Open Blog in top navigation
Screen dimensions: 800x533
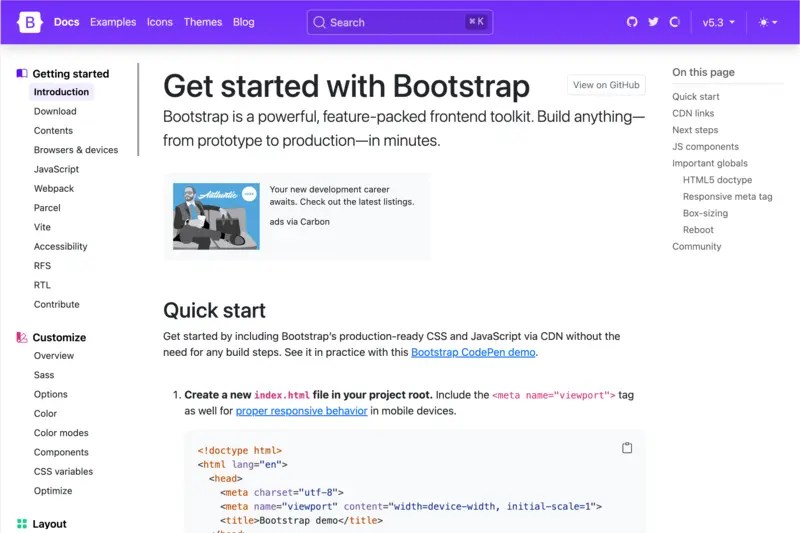coord(243,22)
